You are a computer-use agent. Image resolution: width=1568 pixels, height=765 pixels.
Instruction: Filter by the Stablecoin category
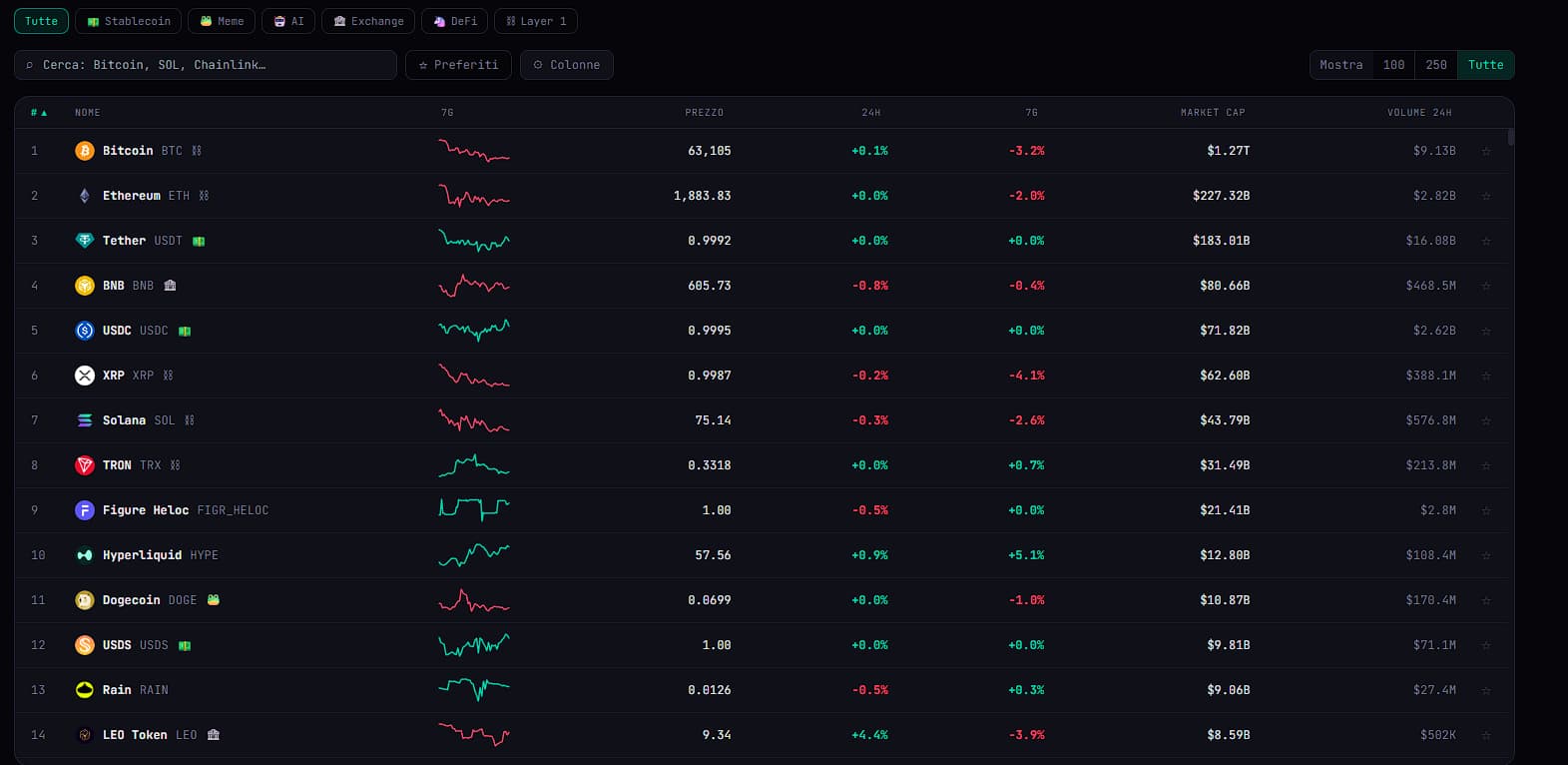coord(129,21)
